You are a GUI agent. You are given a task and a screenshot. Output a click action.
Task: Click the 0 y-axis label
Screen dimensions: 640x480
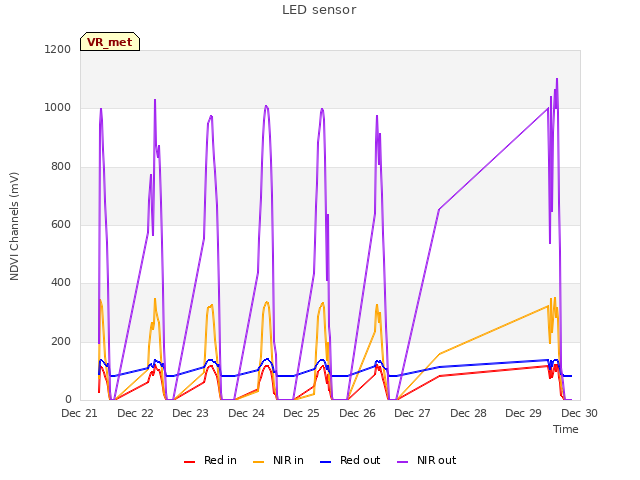(68, 399)
